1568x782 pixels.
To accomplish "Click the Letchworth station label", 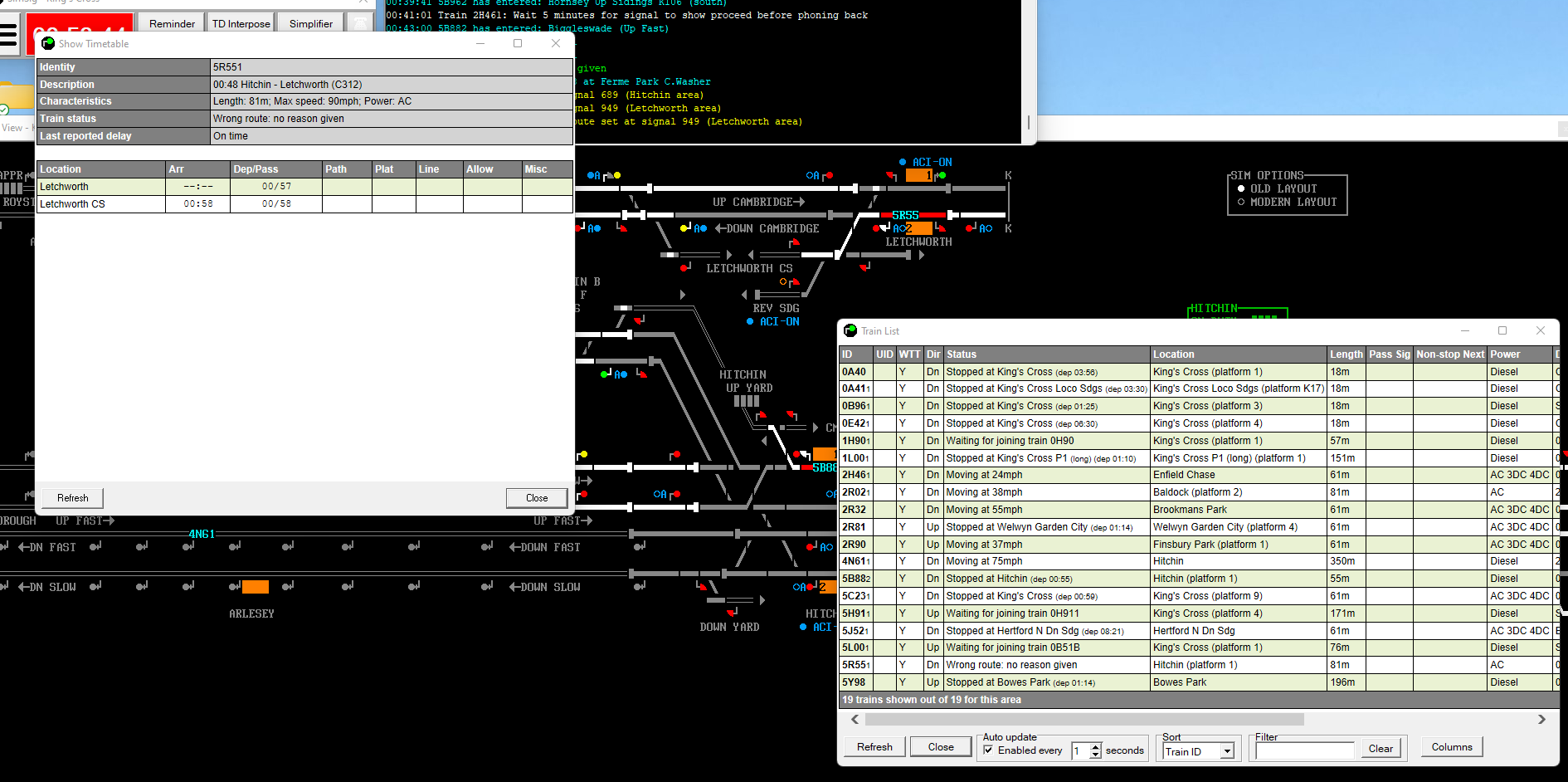I will tap(918, 242).
